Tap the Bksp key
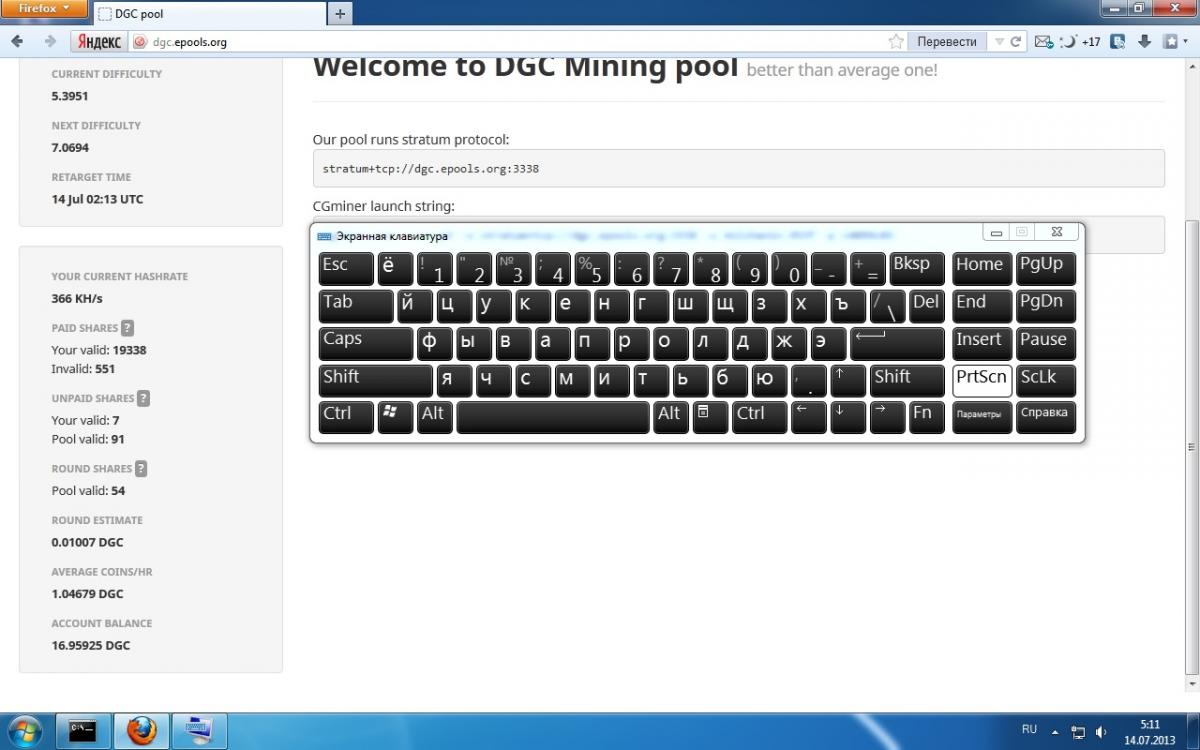The image size is (1200, 750). (x=917, y=268)
